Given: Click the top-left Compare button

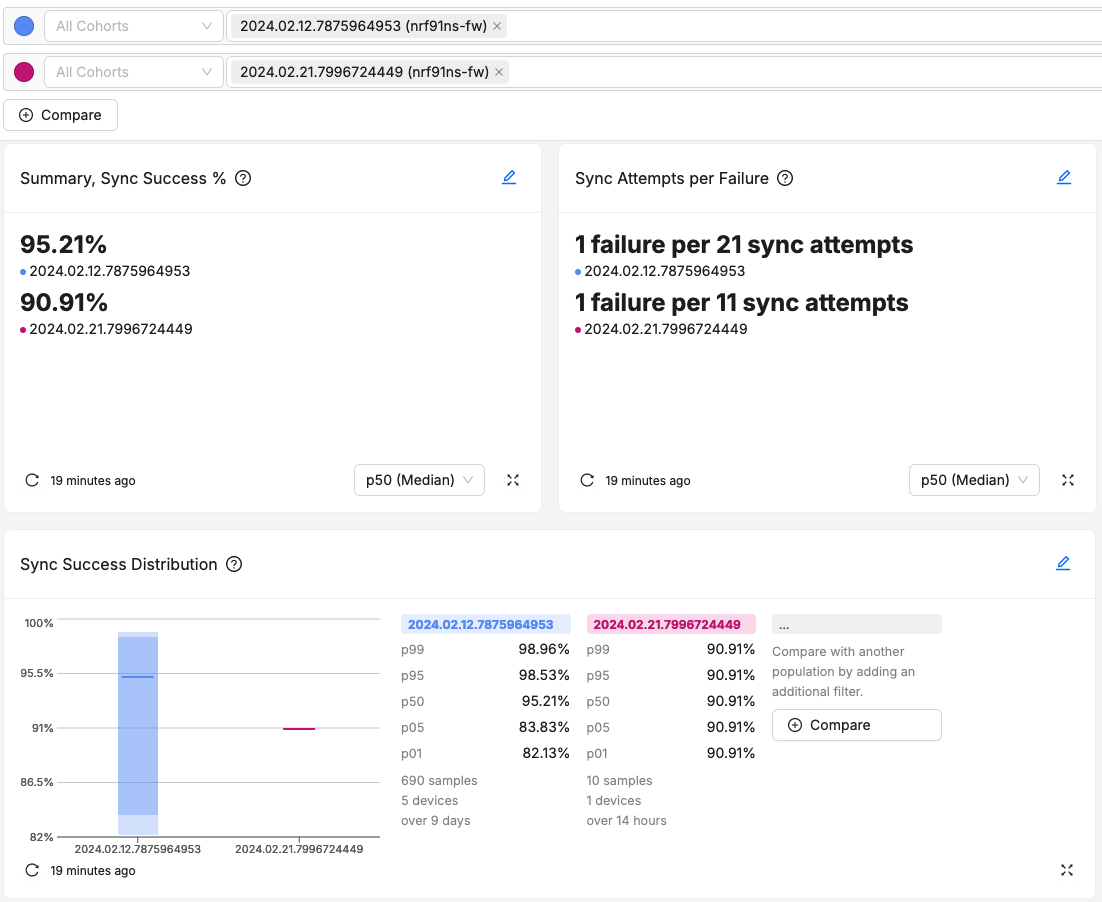Looking at the screenshot, I should click(x=60, y=115).
